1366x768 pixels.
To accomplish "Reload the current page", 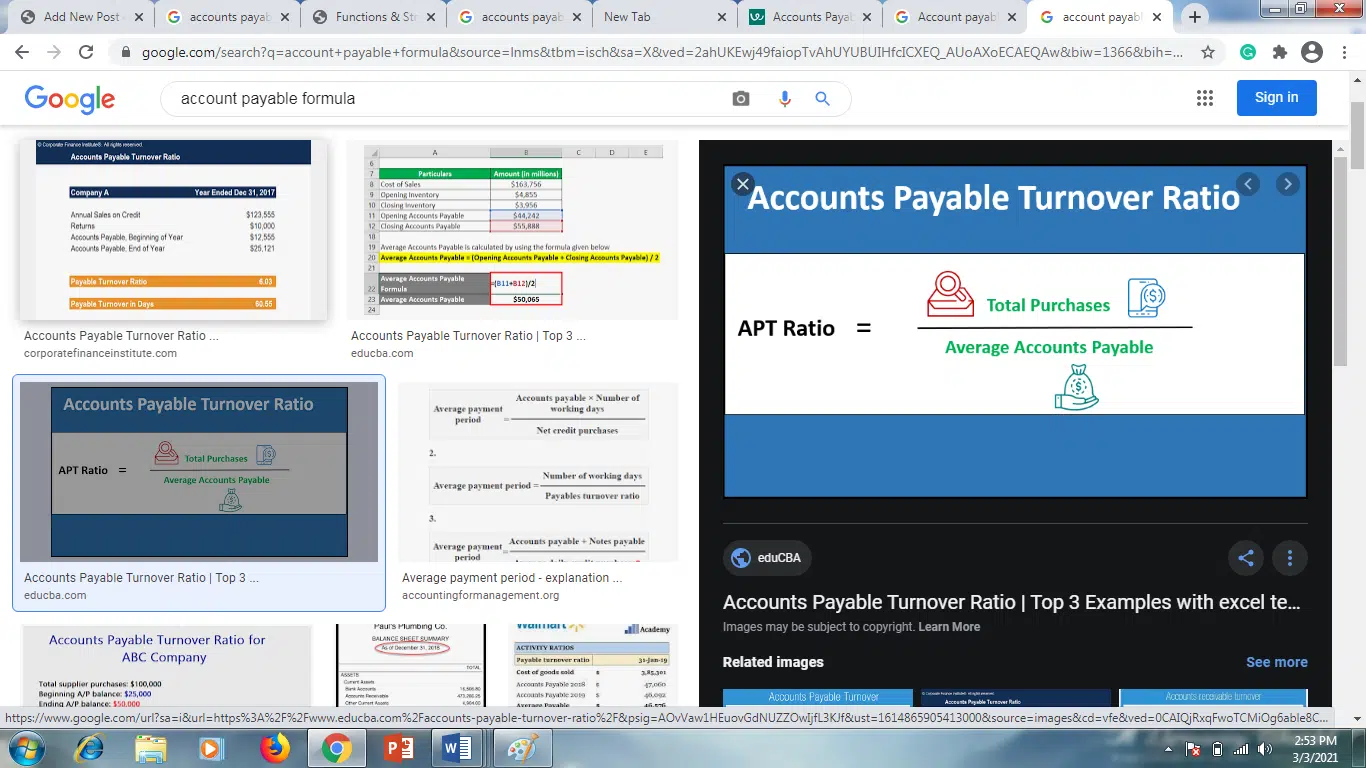I will (86, 53).
